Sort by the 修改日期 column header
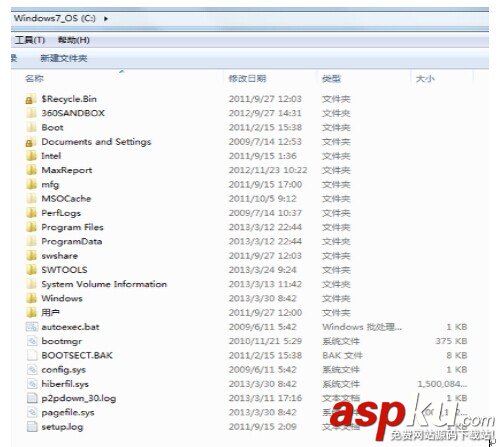Viewport: 500px width, 447px height. click(247, 79)
